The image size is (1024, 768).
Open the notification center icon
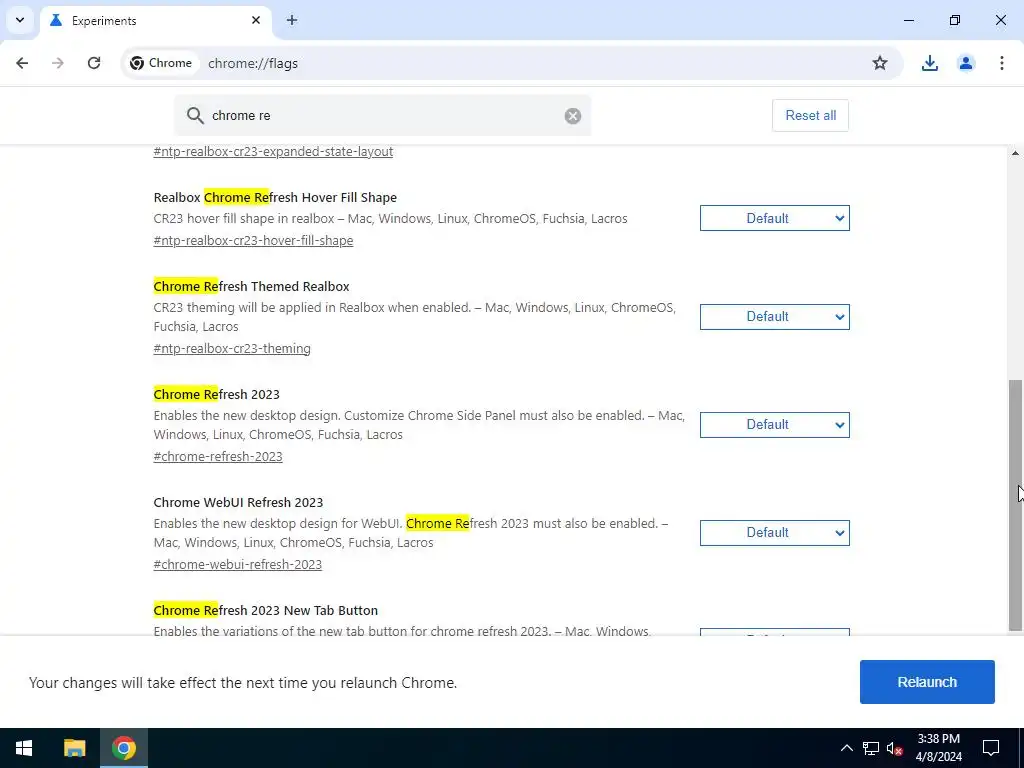coord(991,748)
